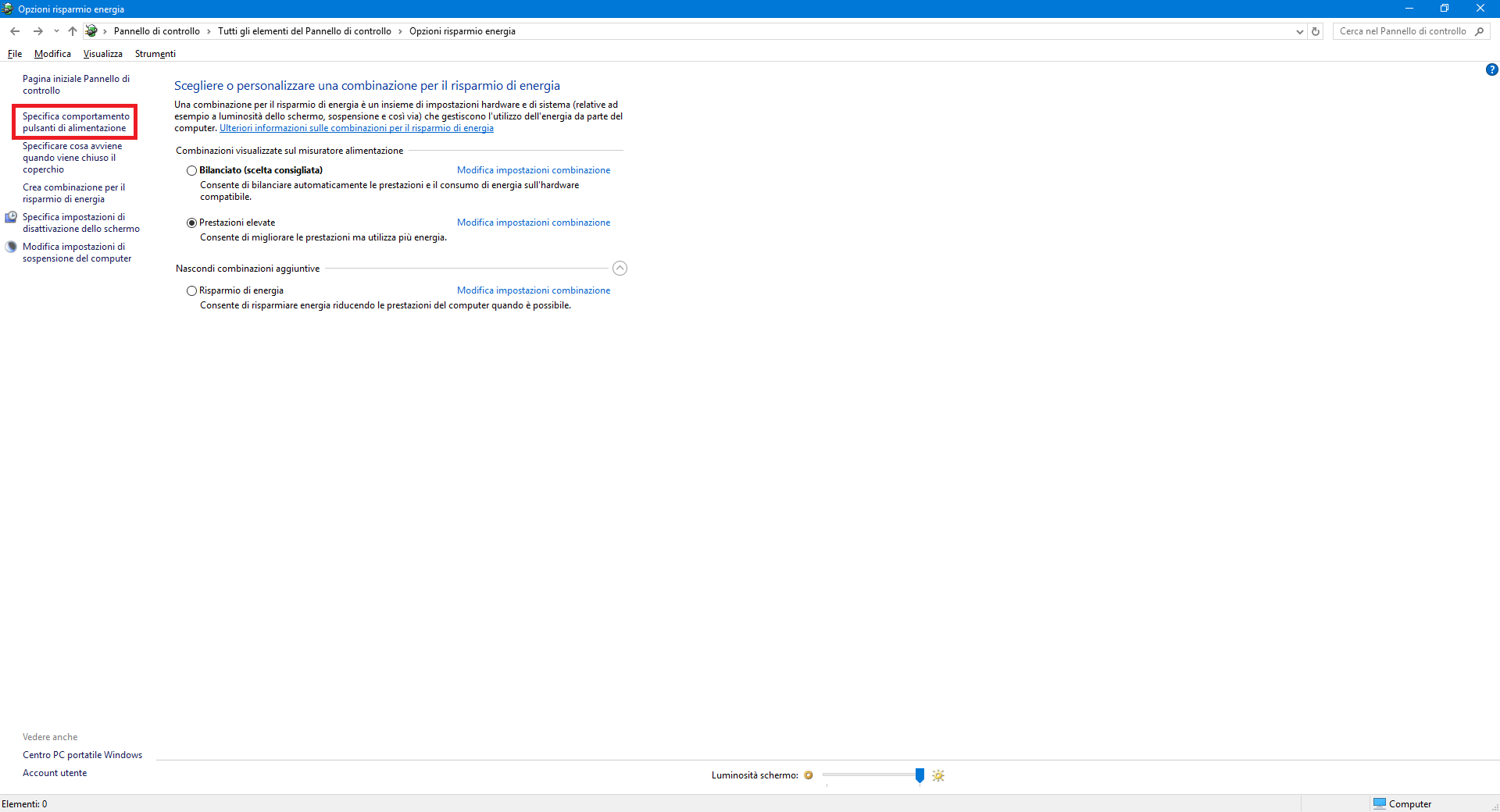
Task: Click the high brightness sun icon
Action: [938, 775]
